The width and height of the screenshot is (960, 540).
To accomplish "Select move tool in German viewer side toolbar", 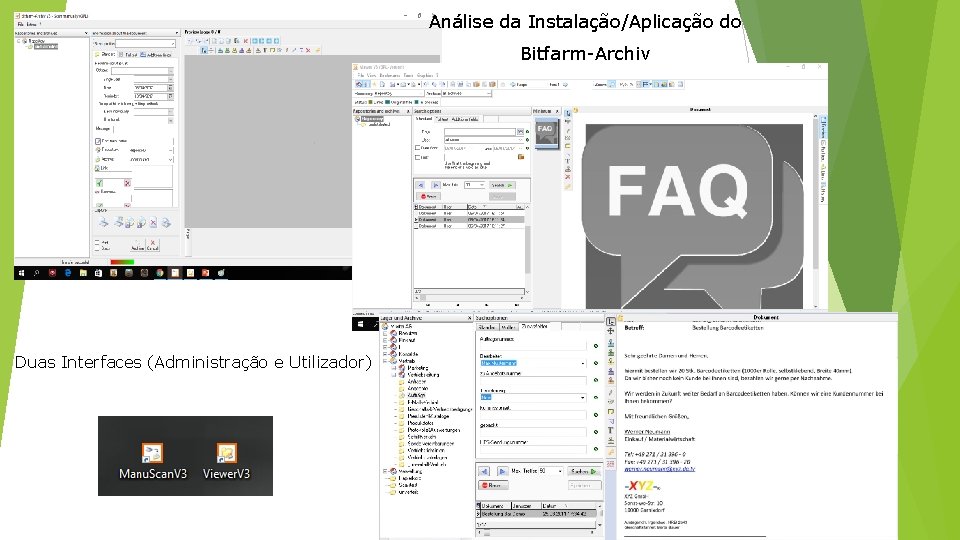I will [x=610, y=331].
